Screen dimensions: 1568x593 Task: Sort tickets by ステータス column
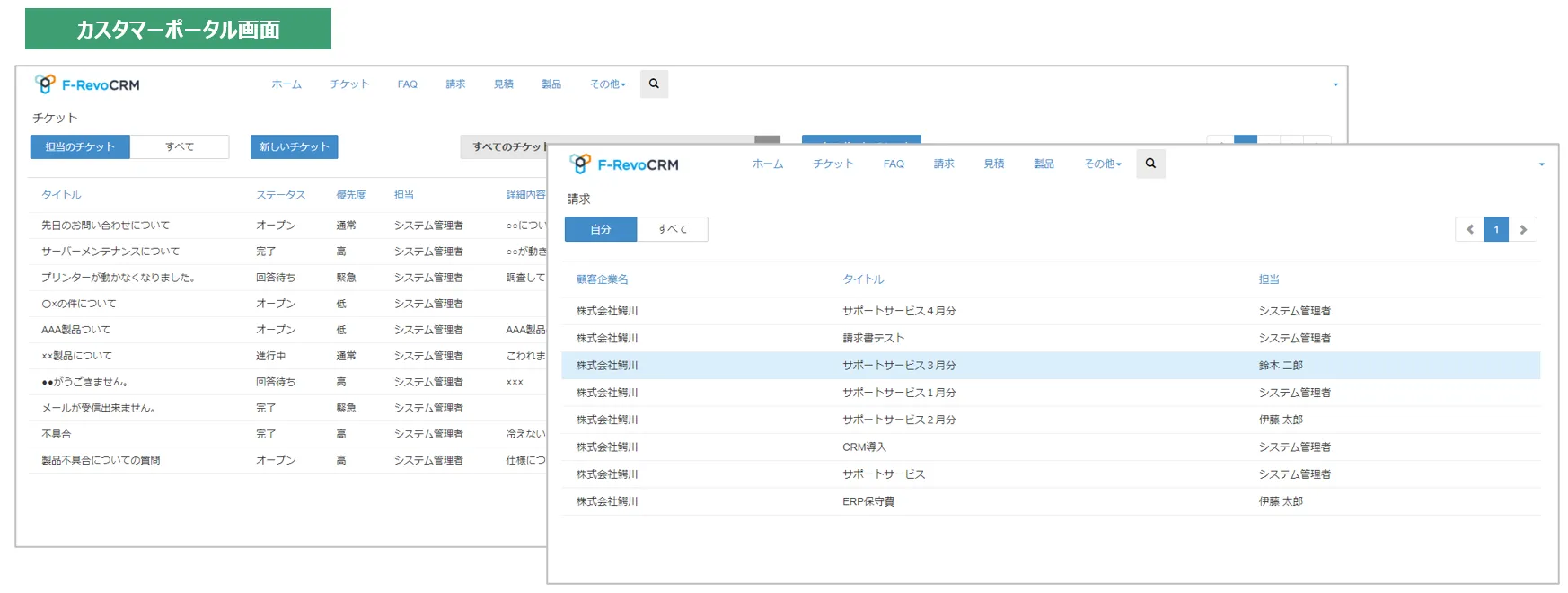point(280,195)
